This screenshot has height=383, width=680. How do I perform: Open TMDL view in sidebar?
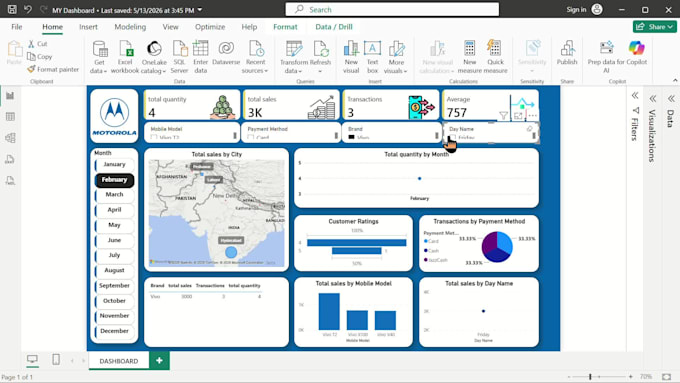tap(10, 180)
